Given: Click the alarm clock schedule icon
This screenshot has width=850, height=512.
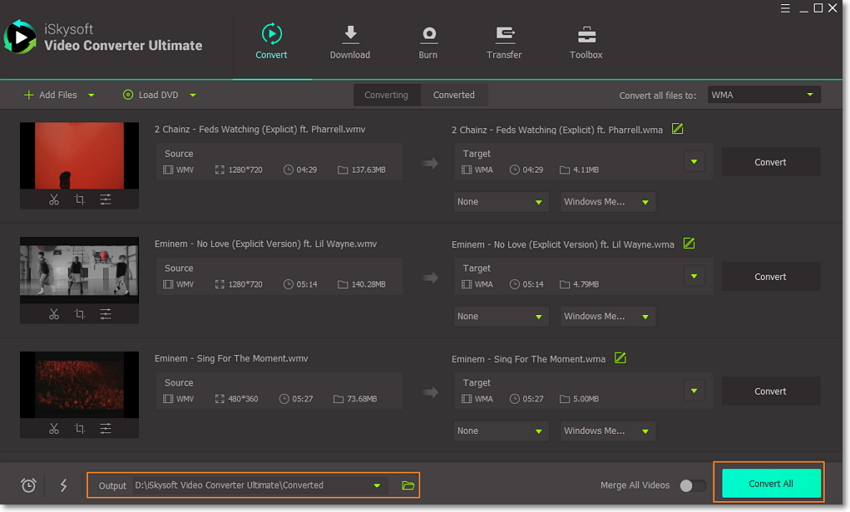Looking at the screenshot, I should pyautogui.click(x=29, y=485).
